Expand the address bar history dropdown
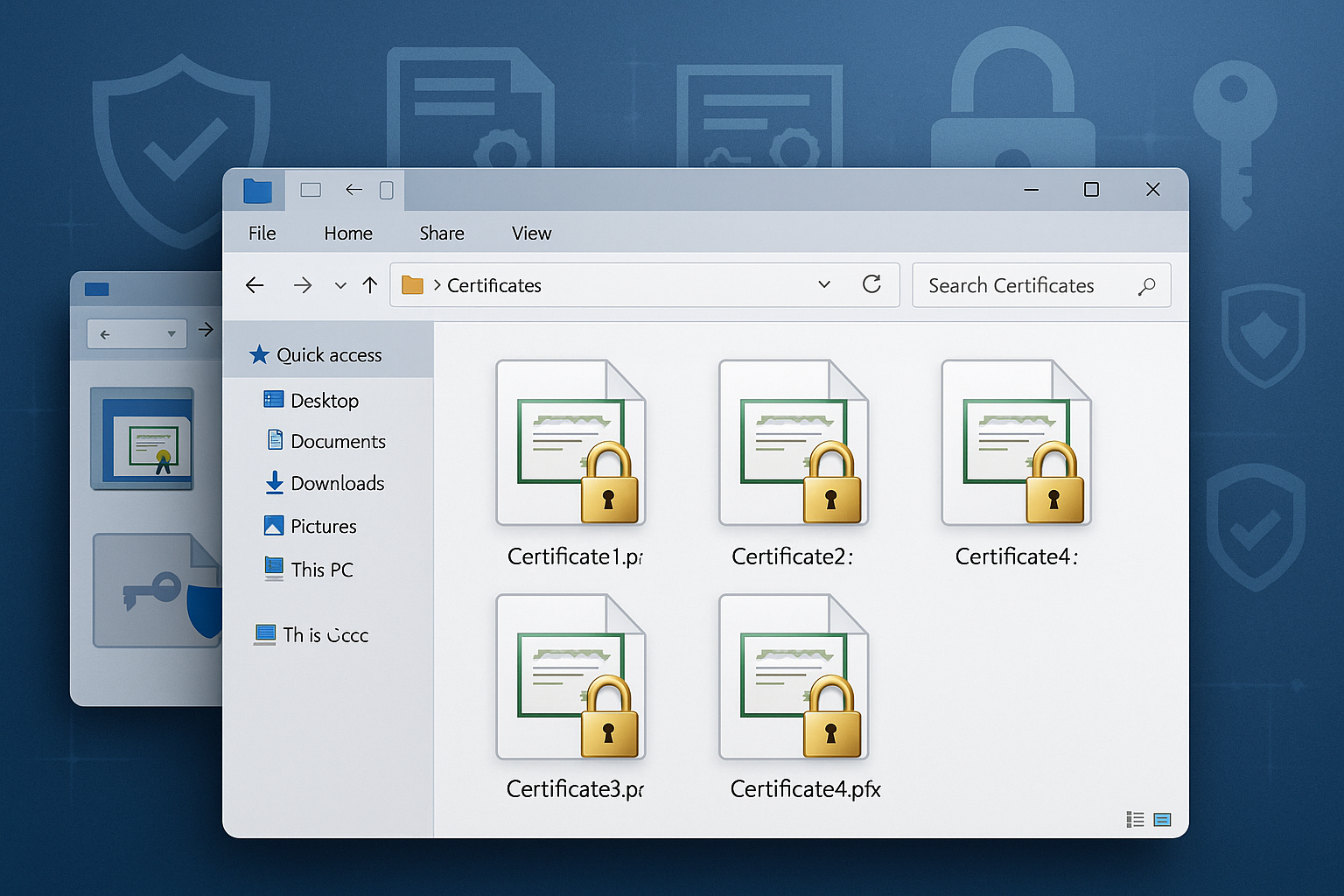Image resolution: width=1344 pixels, height=896 pixels. (x=823, y=284)
